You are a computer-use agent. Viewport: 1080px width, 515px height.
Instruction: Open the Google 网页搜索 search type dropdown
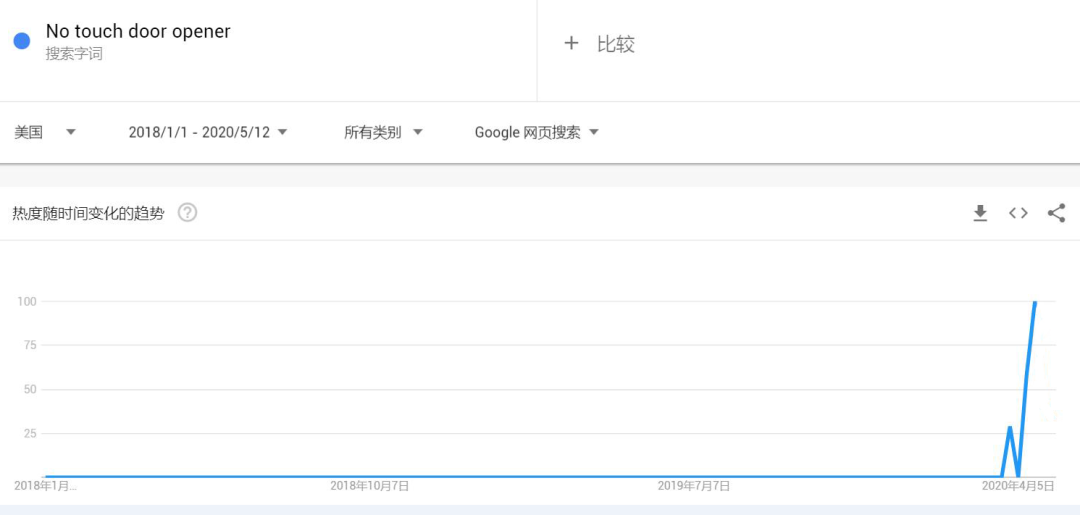point(537,132)
